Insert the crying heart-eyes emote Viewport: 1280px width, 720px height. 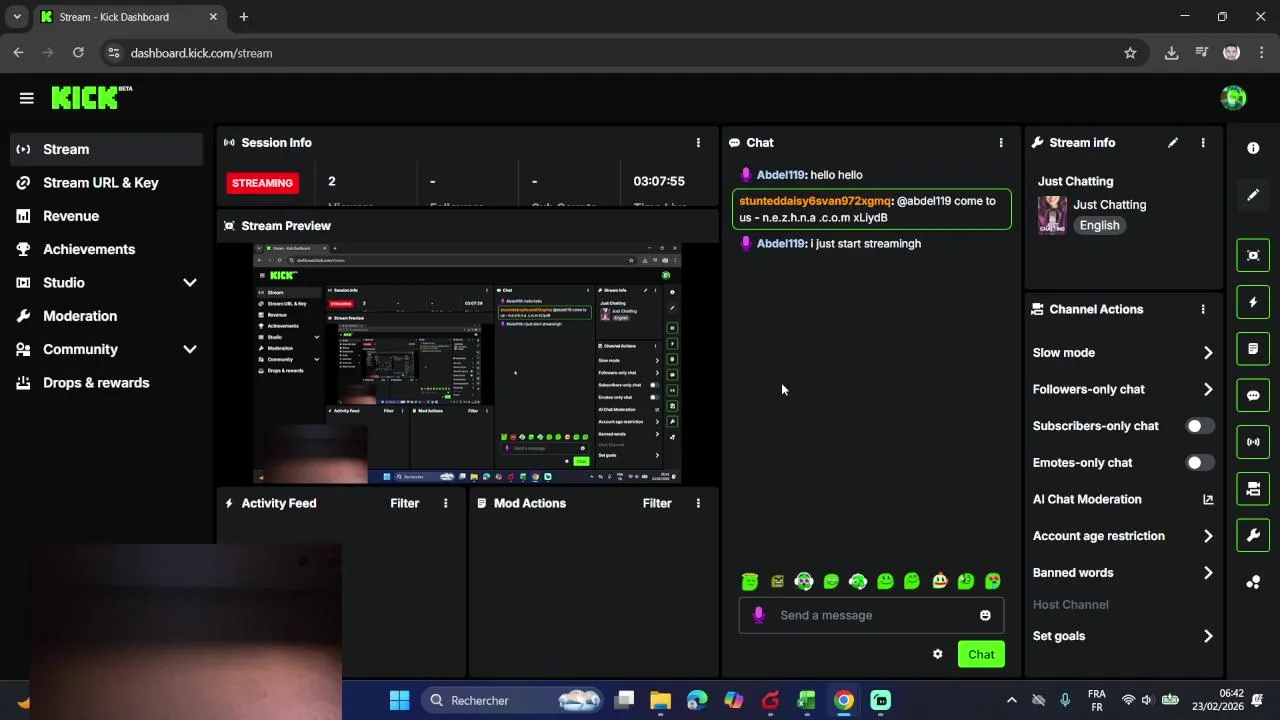pyautogui.click(x=993, y=581)
